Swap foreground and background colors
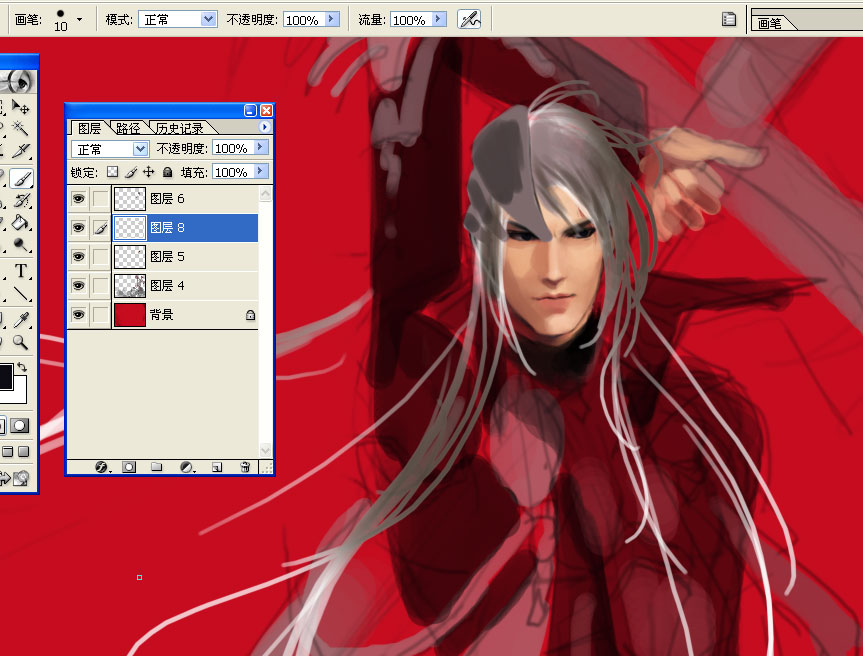 click(22, 367)
